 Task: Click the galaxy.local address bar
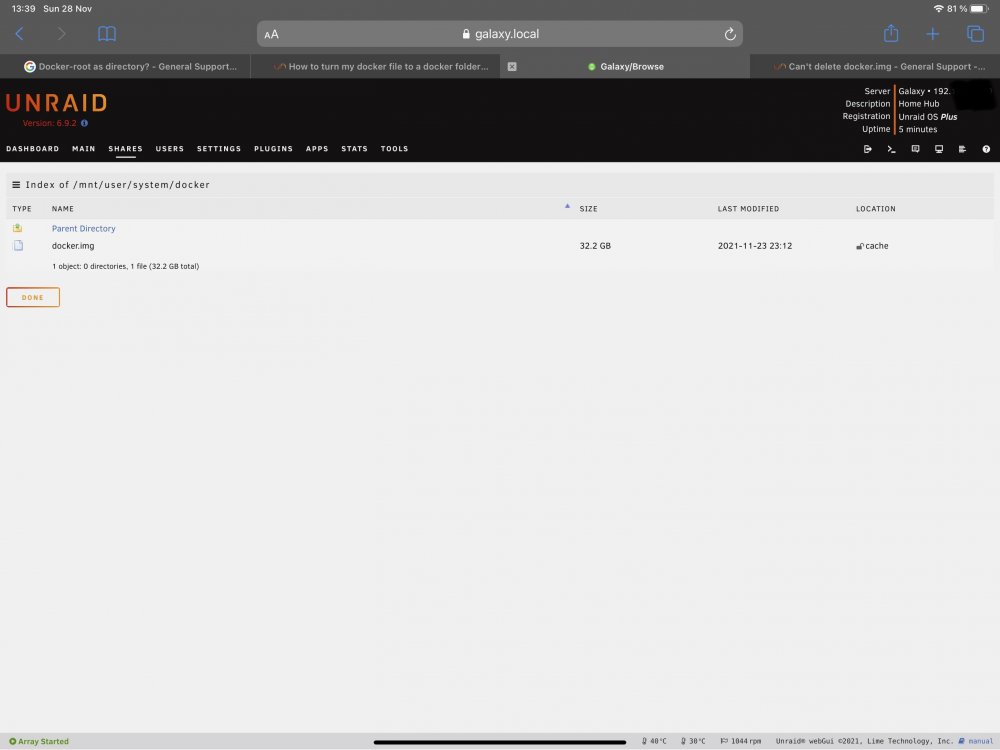coord(499,34)
